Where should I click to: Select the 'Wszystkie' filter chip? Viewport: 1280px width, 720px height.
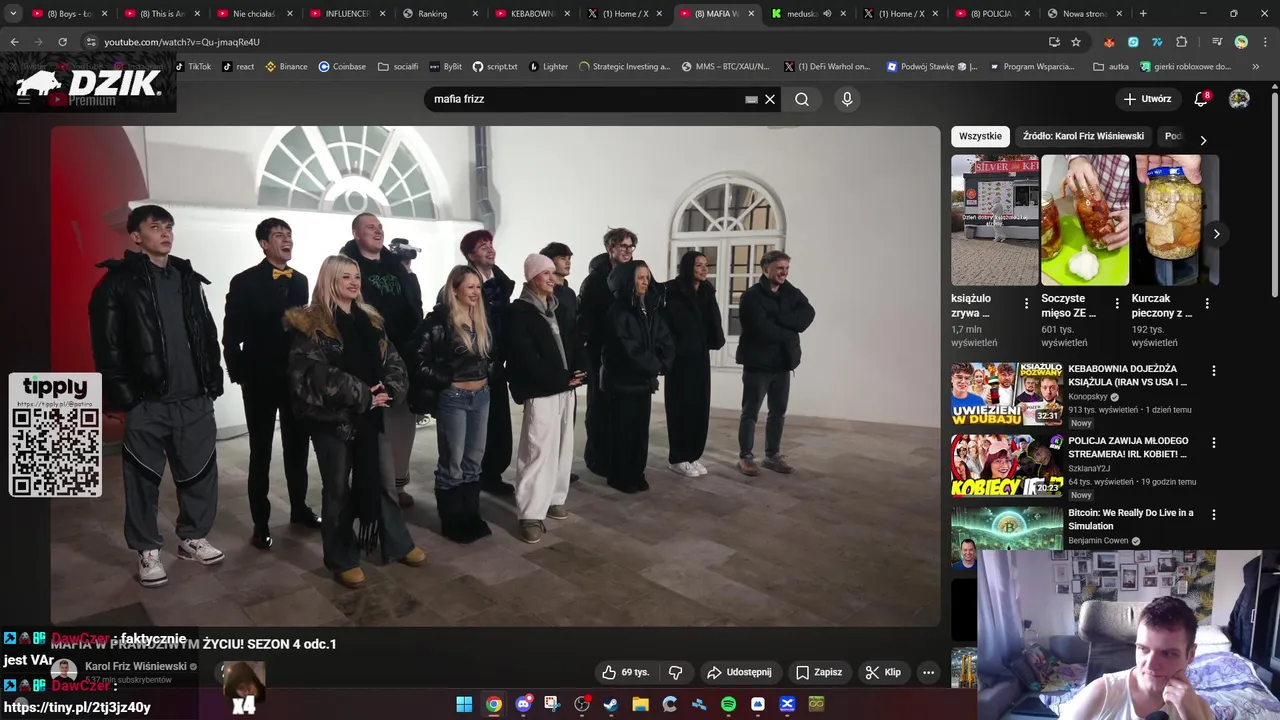click(x=980, y=136)
